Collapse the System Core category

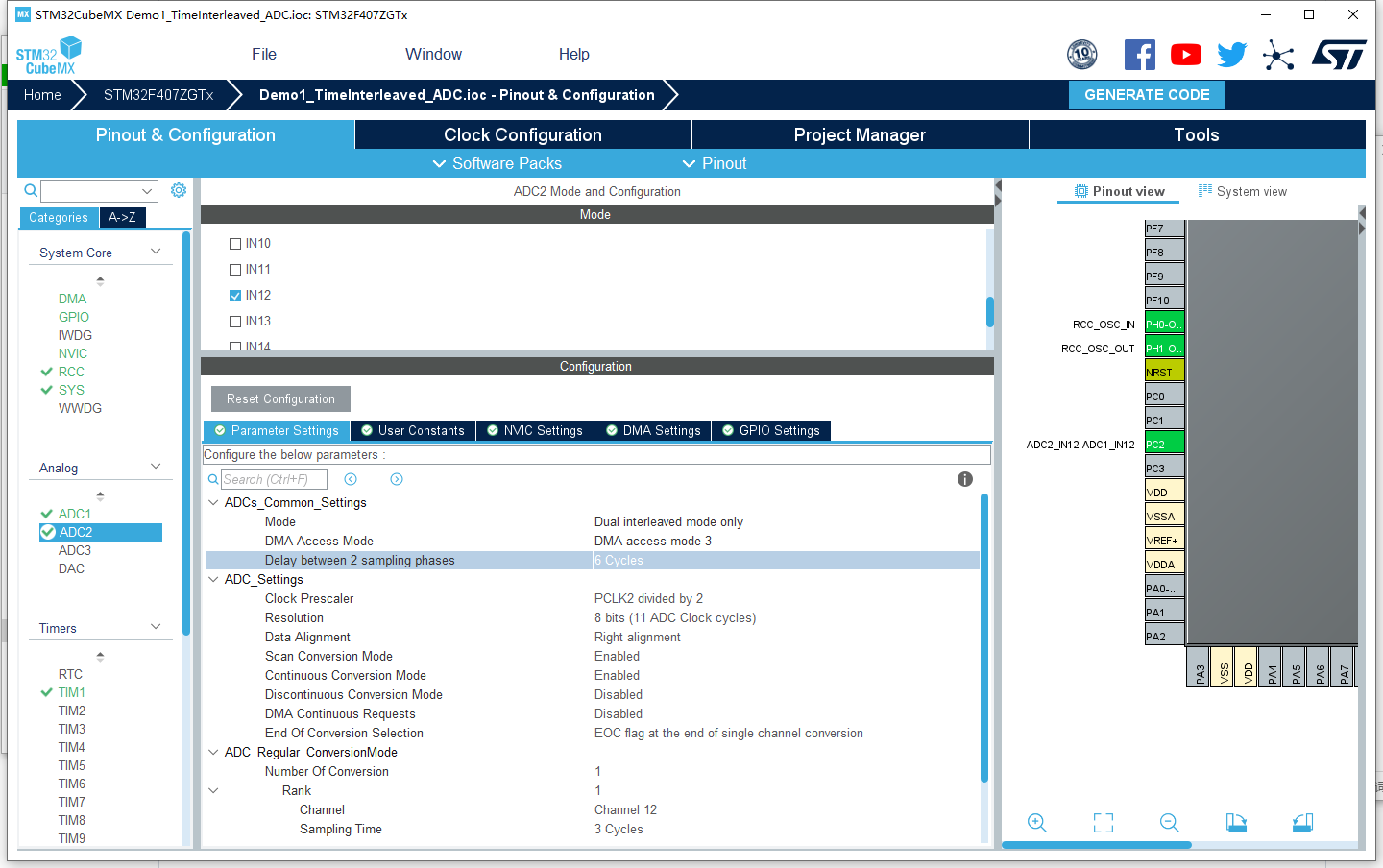(156, 252)
